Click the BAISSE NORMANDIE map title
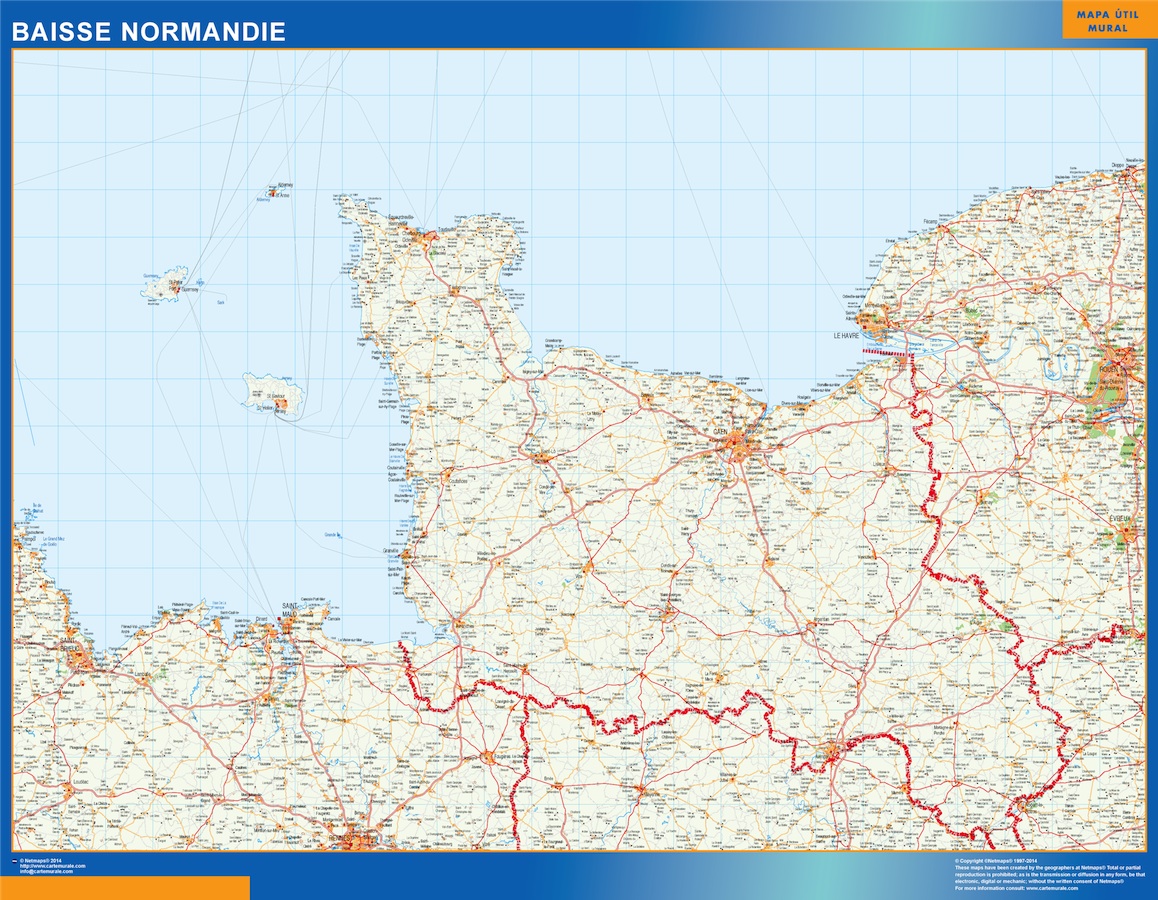The image size is (1158, 900). coord(149,32)
